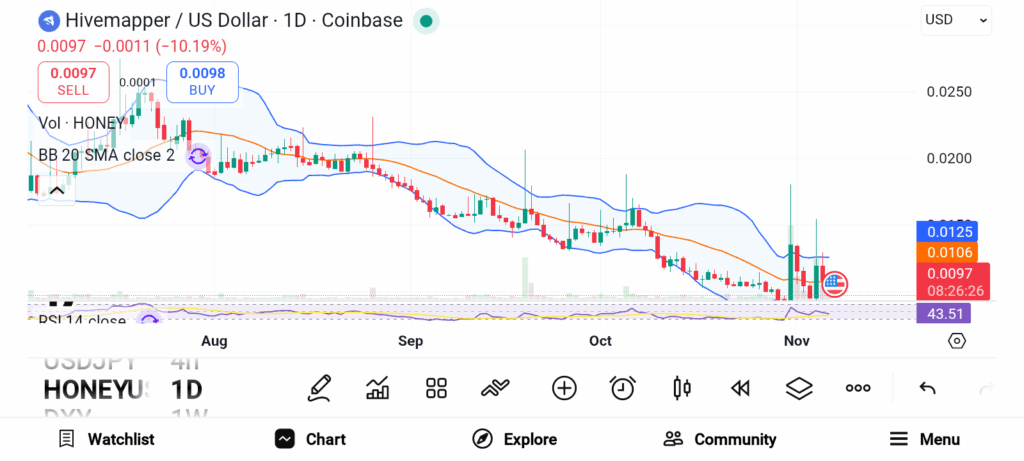The image size is (1024, 461).
Task: Open the indicators chart icon with bars
Action: (378, 388)
